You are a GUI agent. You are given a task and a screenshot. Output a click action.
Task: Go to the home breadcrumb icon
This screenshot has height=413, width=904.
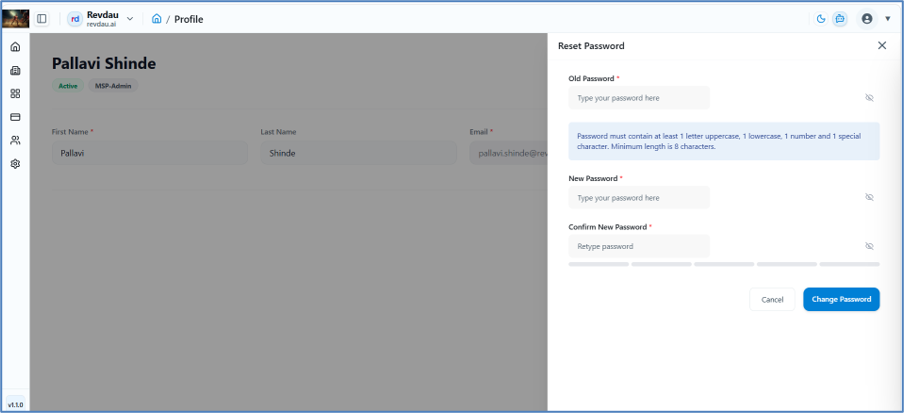156,19
